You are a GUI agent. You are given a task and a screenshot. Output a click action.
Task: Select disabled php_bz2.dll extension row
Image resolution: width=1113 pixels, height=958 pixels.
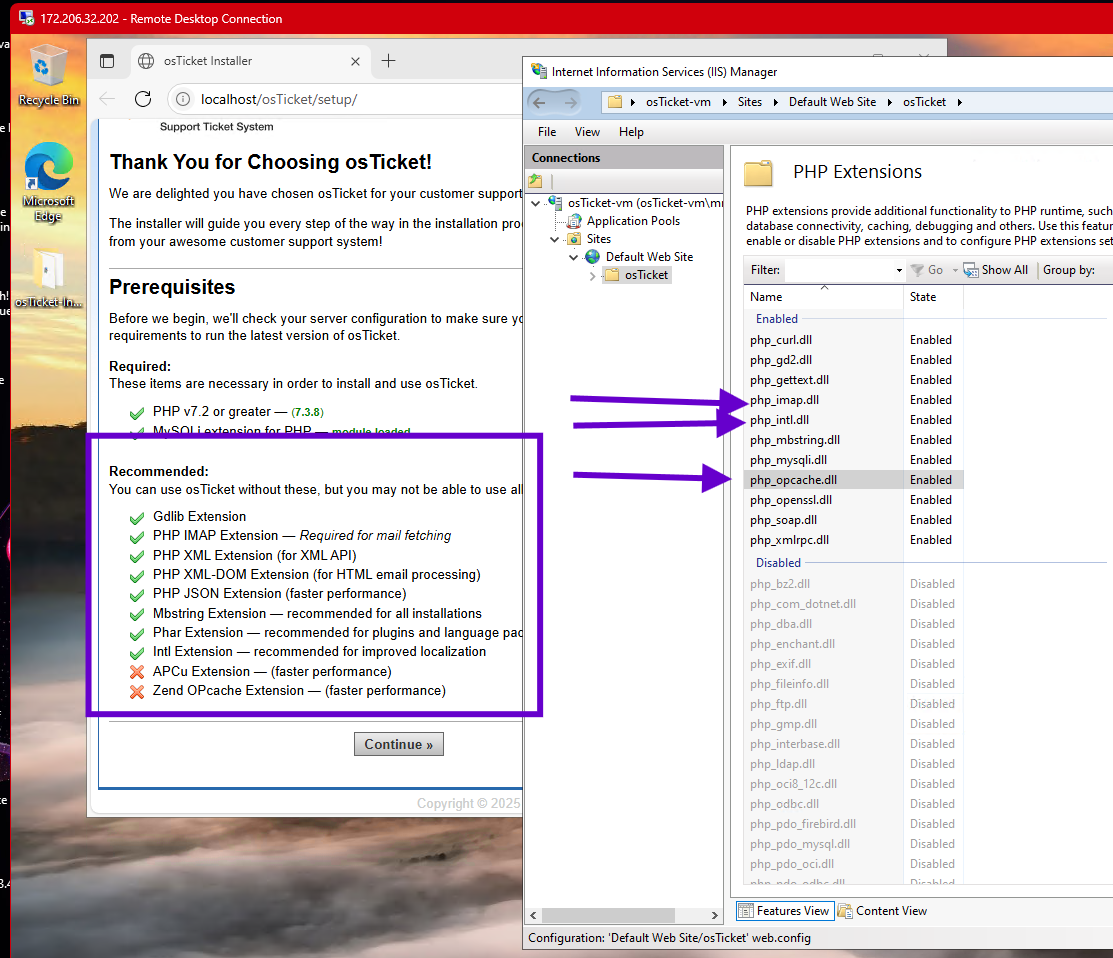(853, 584)
